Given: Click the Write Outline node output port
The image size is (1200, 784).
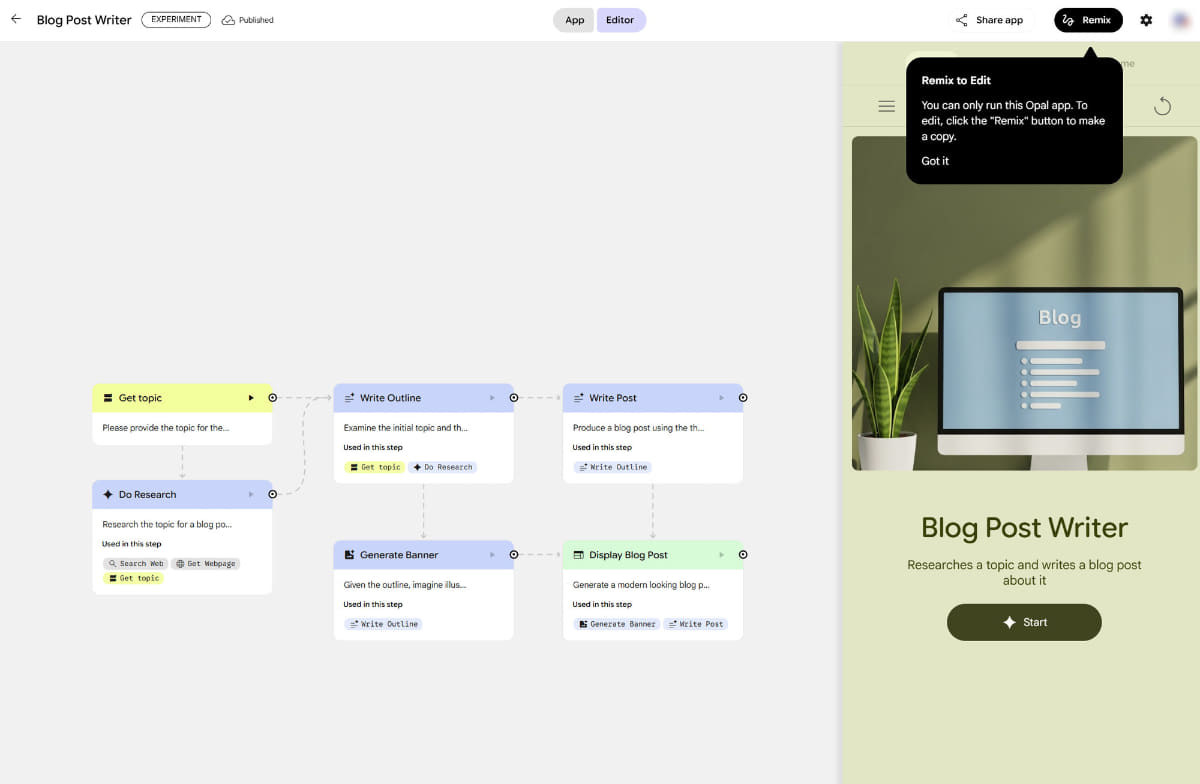Looking at the screenshot, I should tap(513, 398).
